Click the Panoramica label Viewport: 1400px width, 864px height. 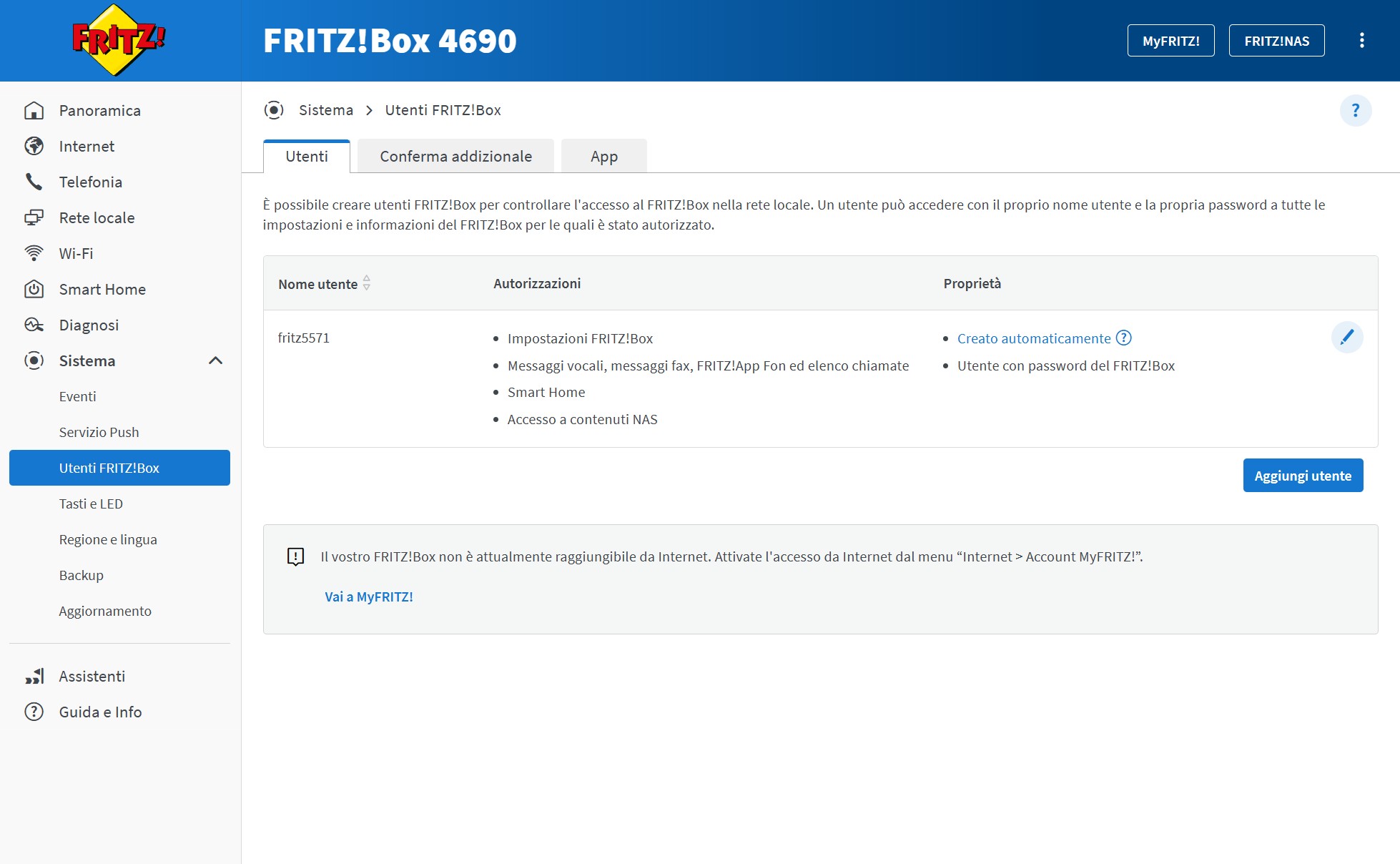(99, 110)
